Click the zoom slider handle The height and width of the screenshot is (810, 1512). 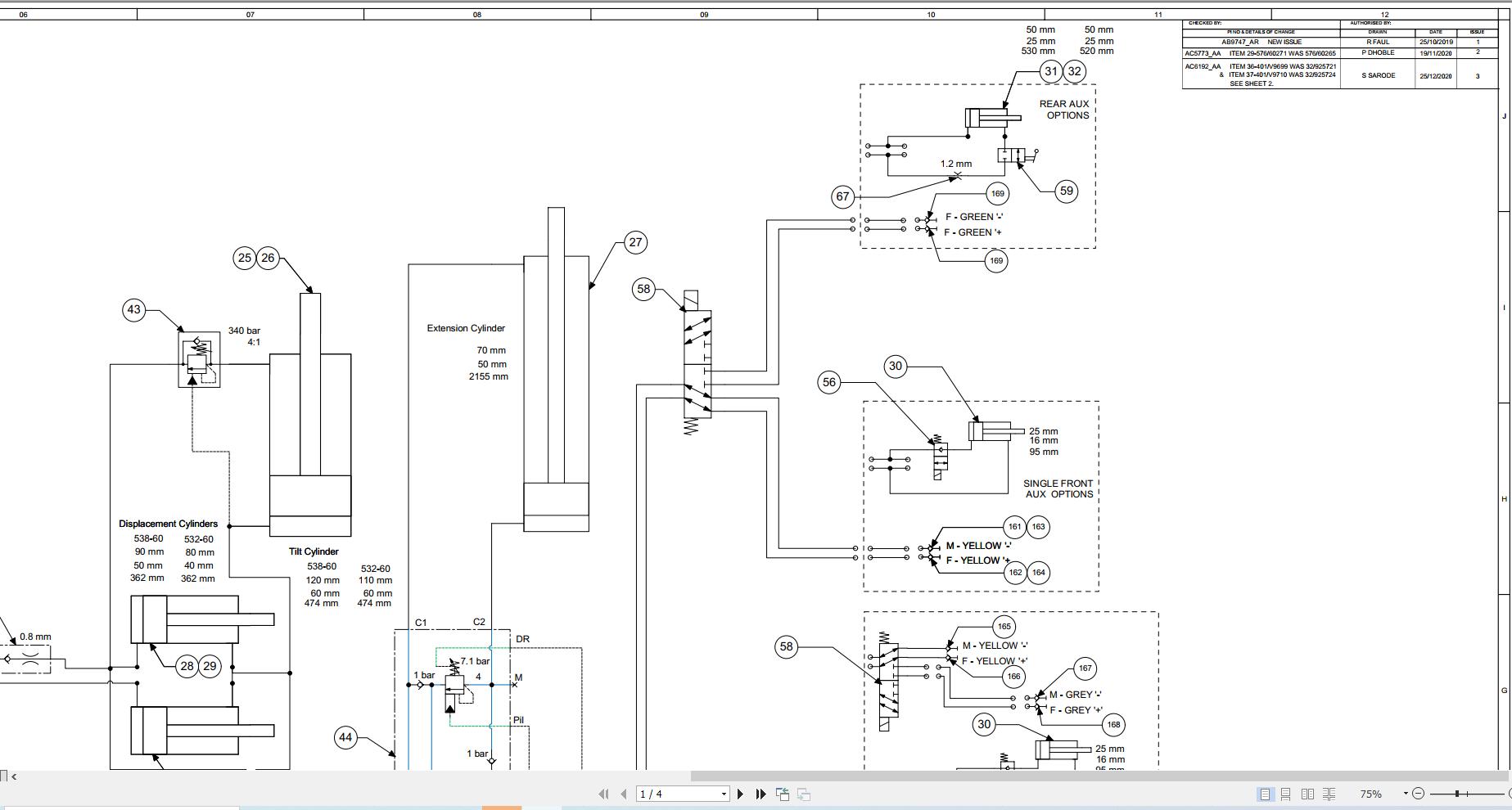click(x=1457, y=794)
